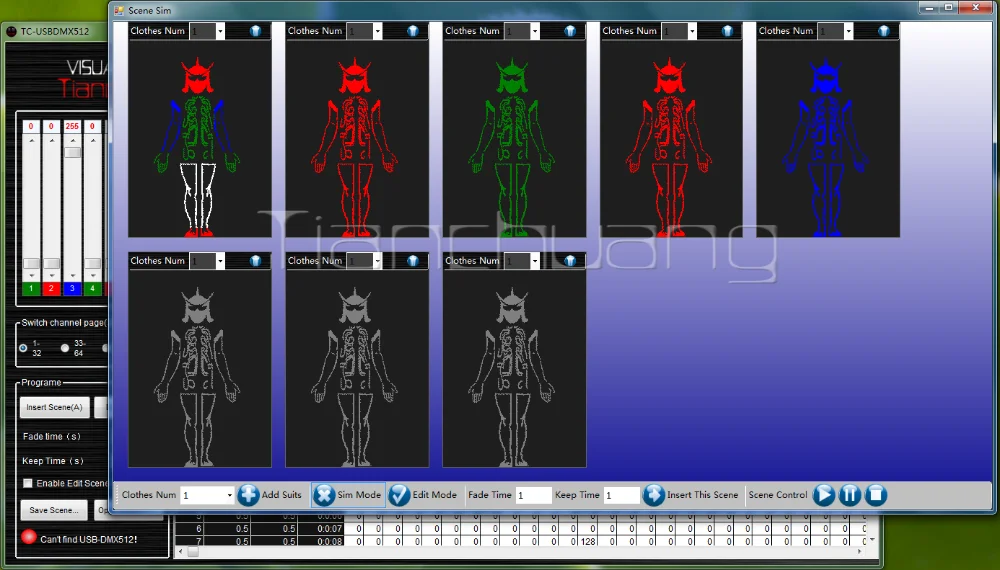Click the shirt icon on first suit panel

pos(256,31)
